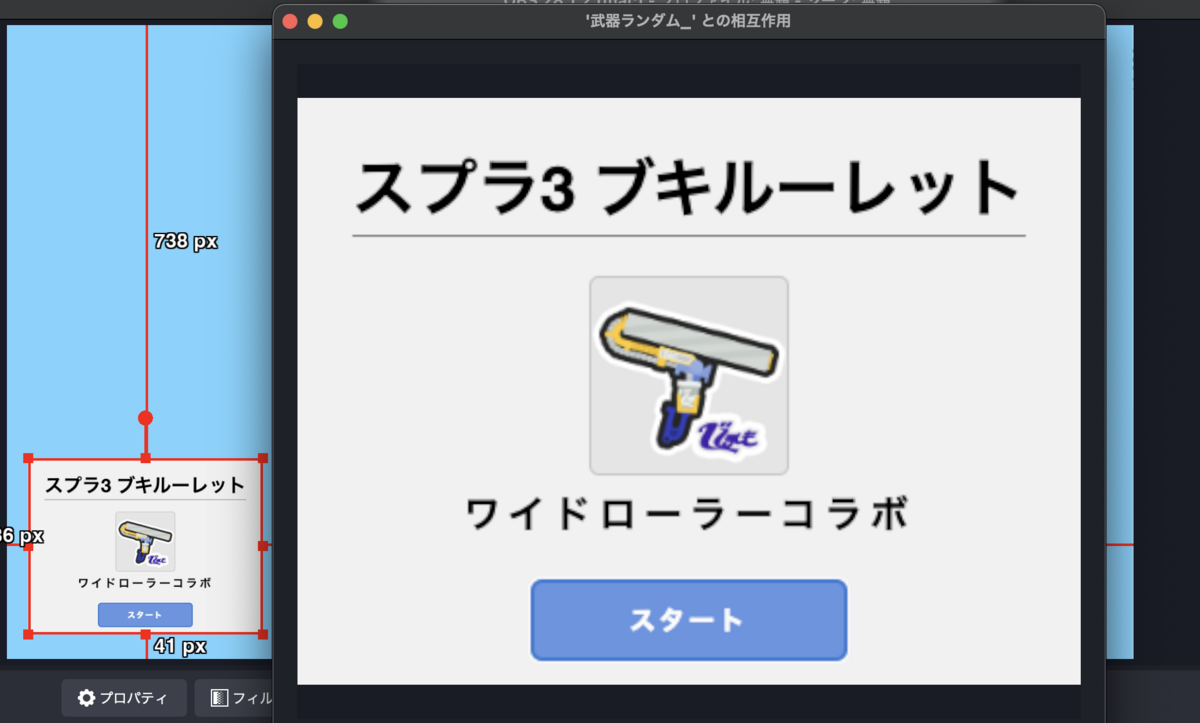Open プロパティ with the gear icon button

(123, 698)
